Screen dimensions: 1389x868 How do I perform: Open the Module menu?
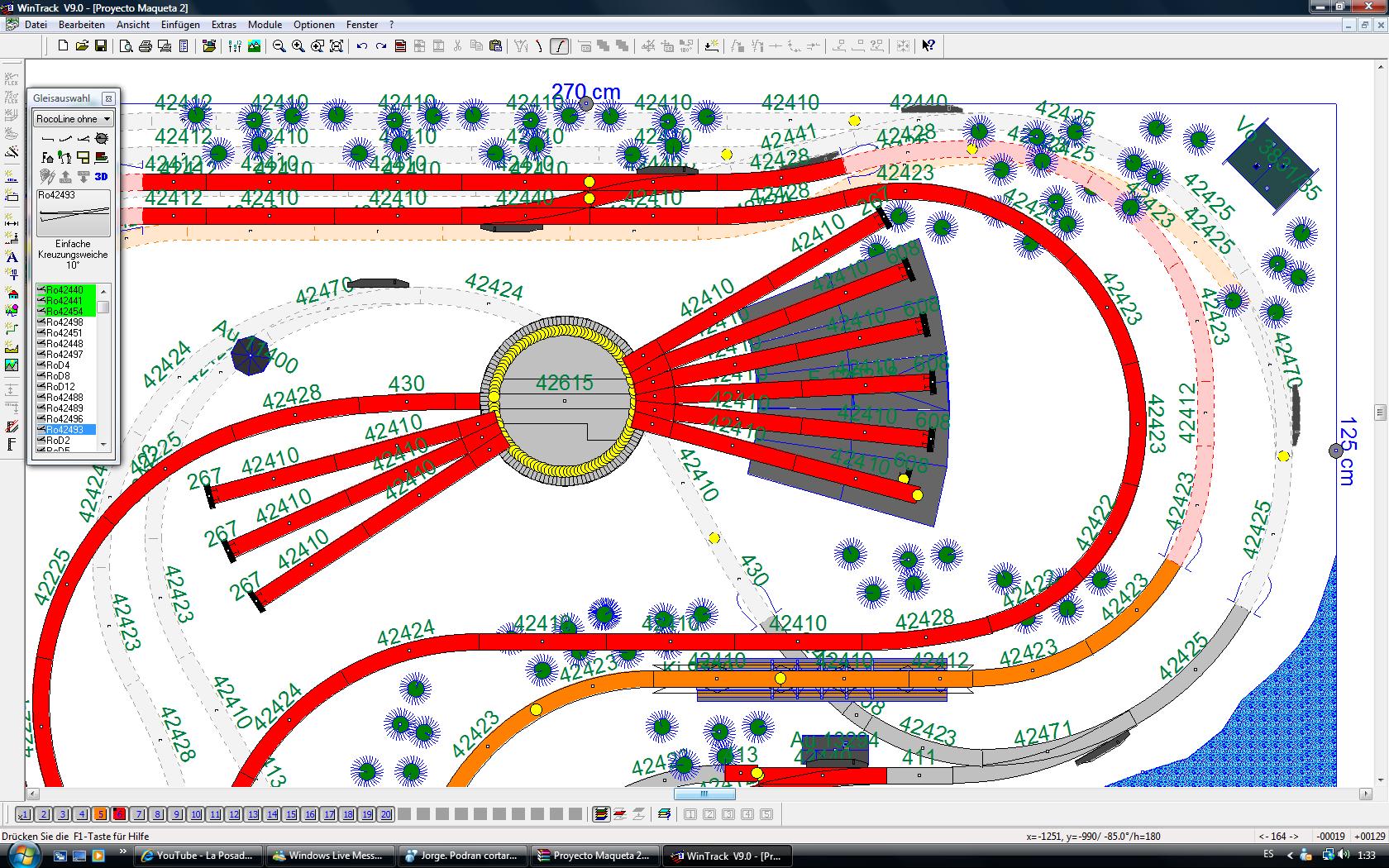[265, 25]
